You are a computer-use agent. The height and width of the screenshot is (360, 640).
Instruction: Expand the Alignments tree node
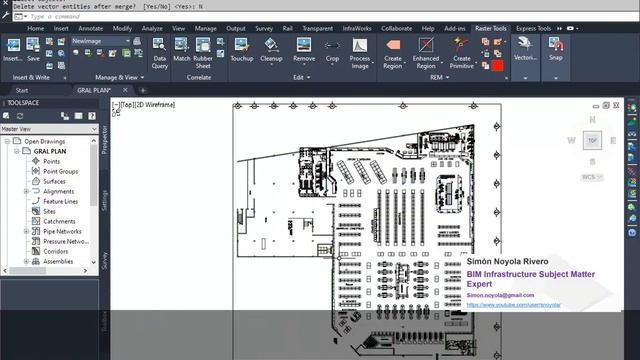click(26, 191)
